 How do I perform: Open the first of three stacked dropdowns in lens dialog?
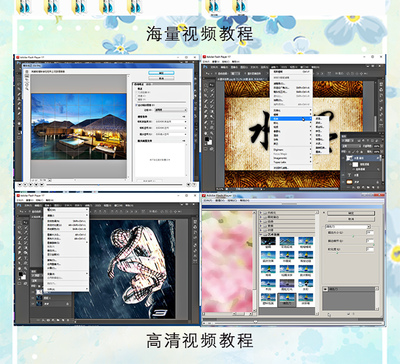click(170, 121)
